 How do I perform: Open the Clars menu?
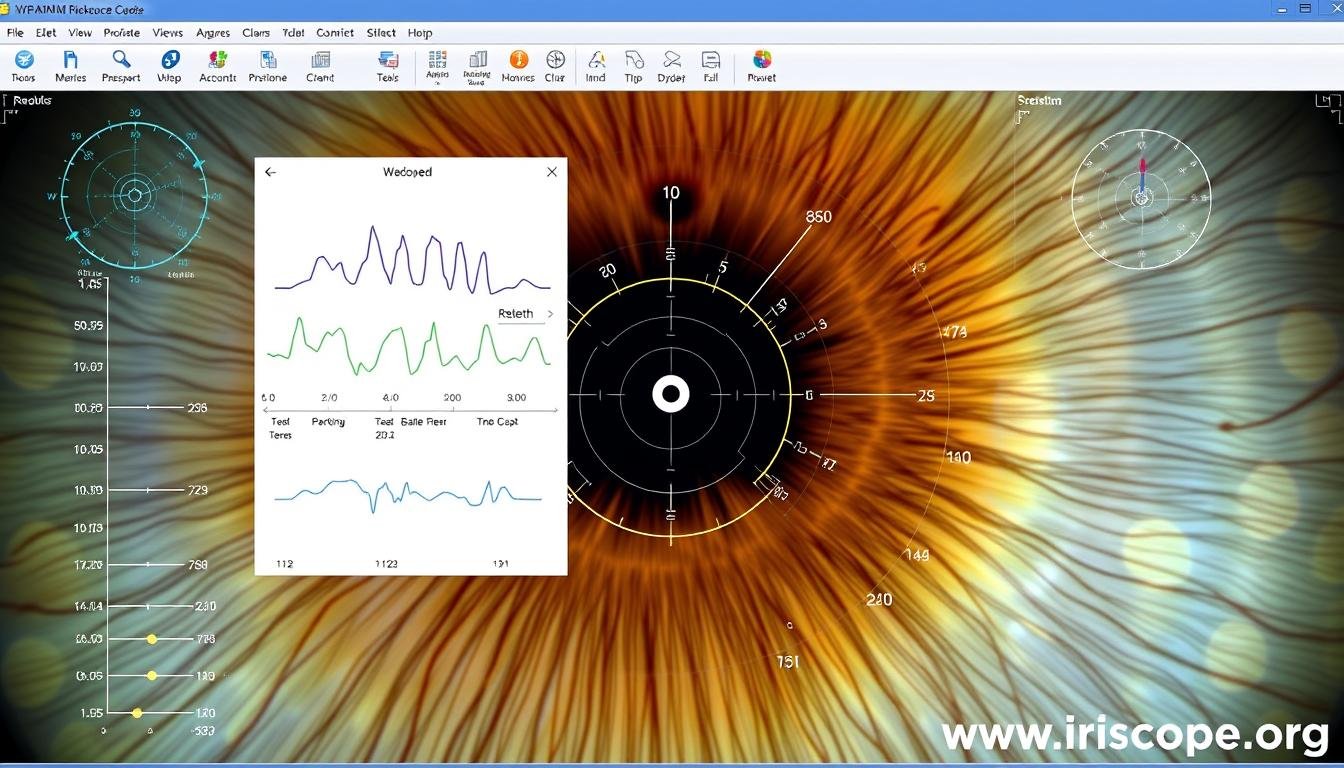(x=256, y=33)
